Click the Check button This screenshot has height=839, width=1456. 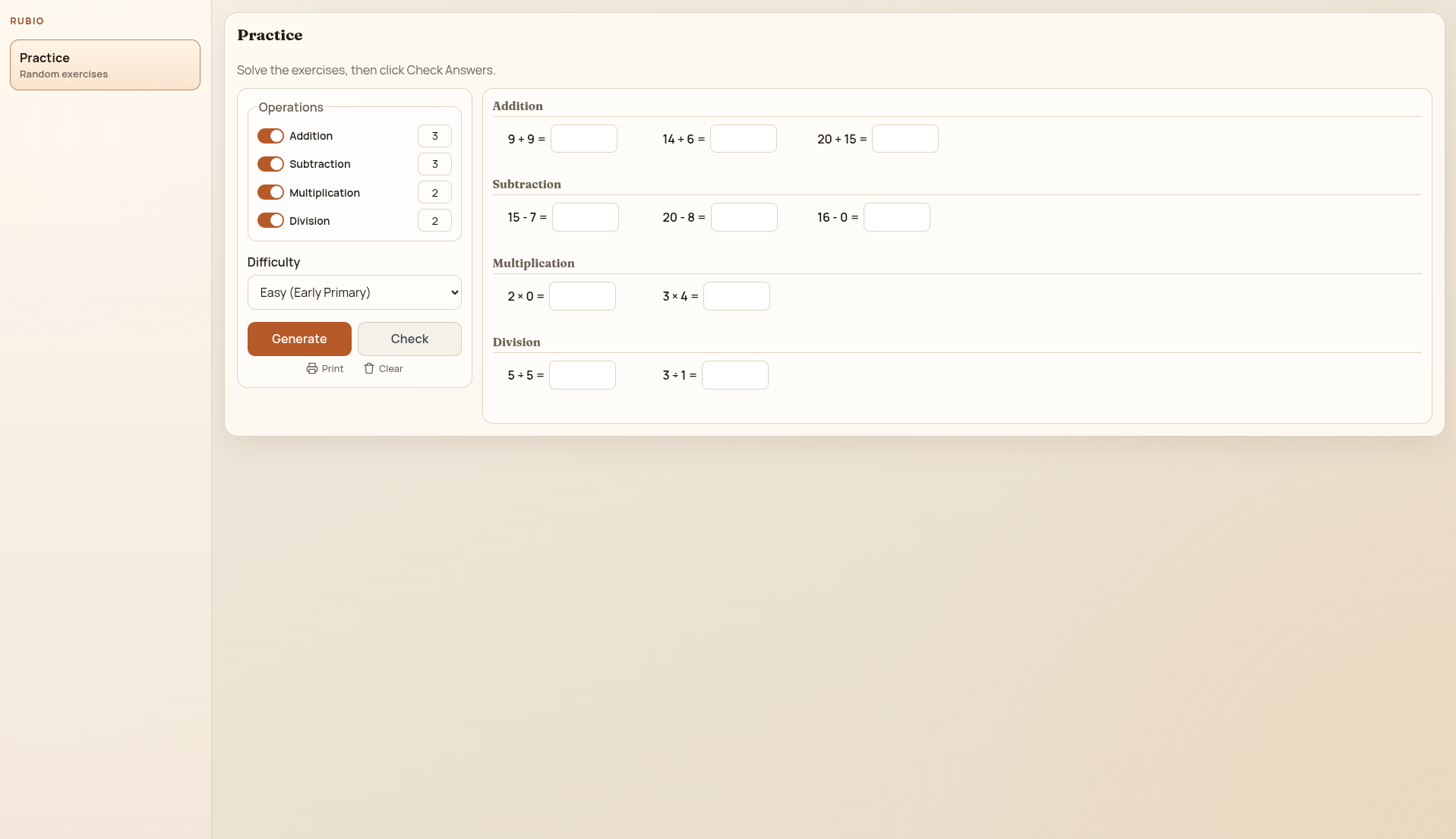[x=409, y=339]
